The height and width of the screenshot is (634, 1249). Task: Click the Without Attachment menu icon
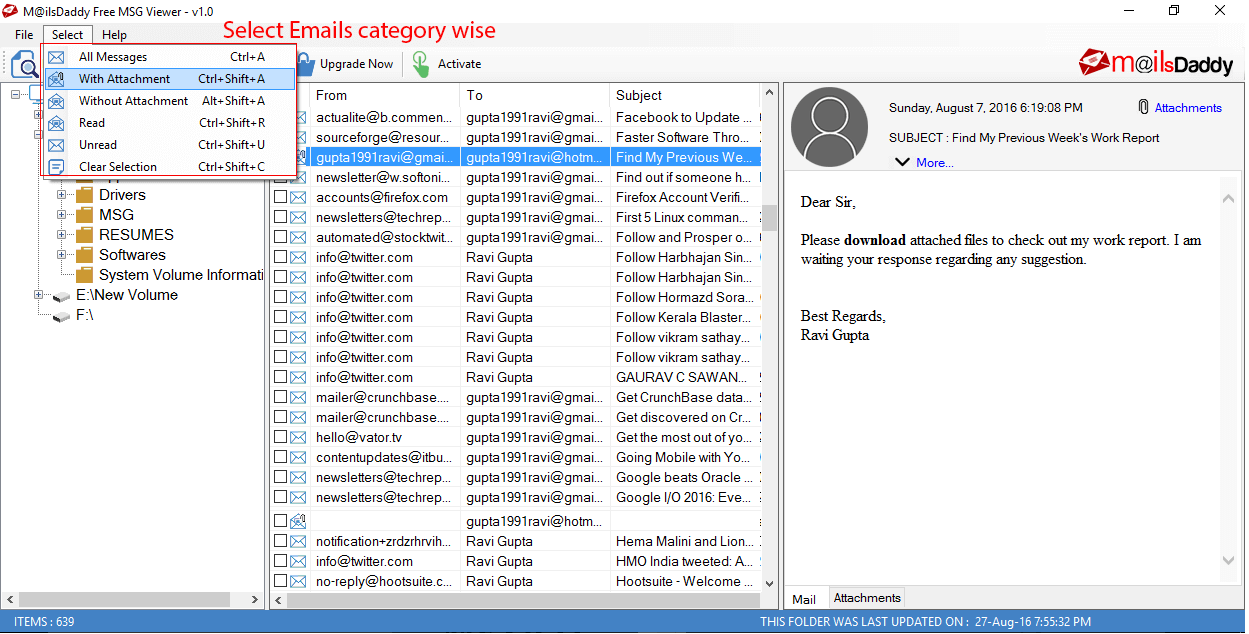[57, 101]
